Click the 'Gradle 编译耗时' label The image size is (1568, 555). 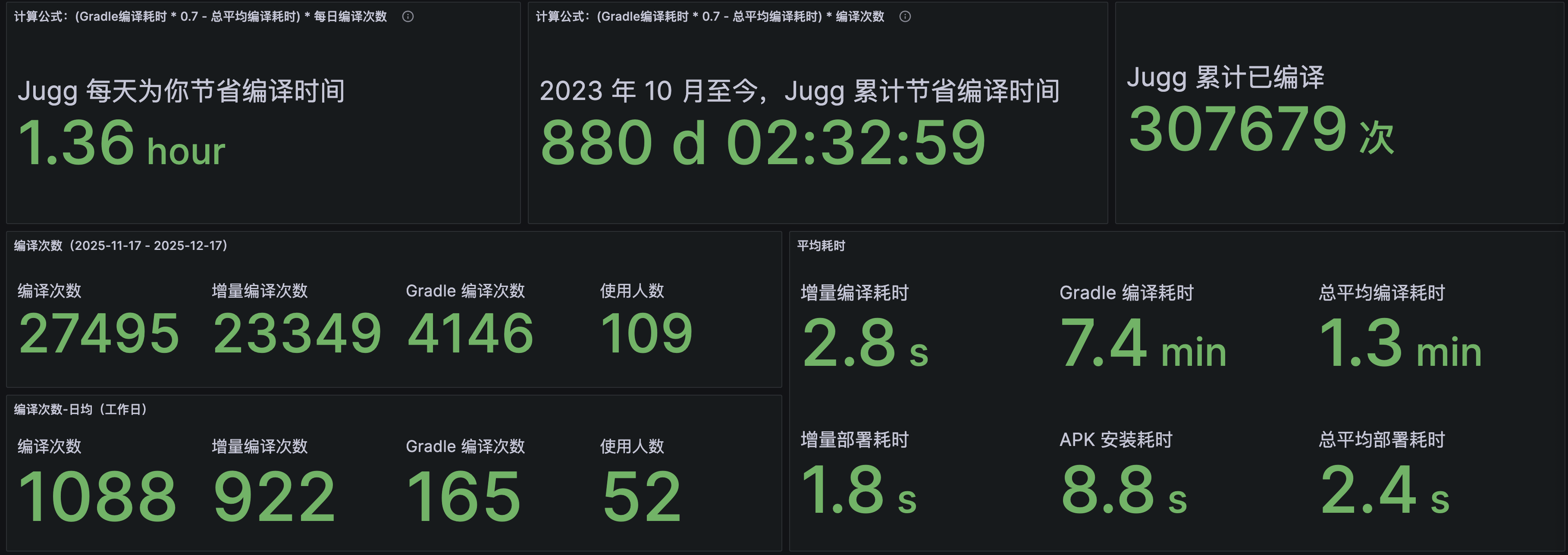[1127, 293]
